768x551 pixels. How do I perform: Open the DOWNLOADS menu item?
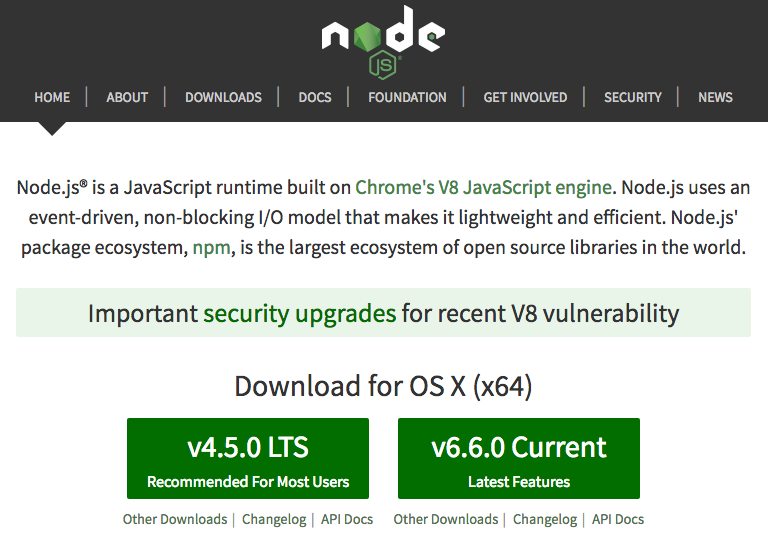223,97
